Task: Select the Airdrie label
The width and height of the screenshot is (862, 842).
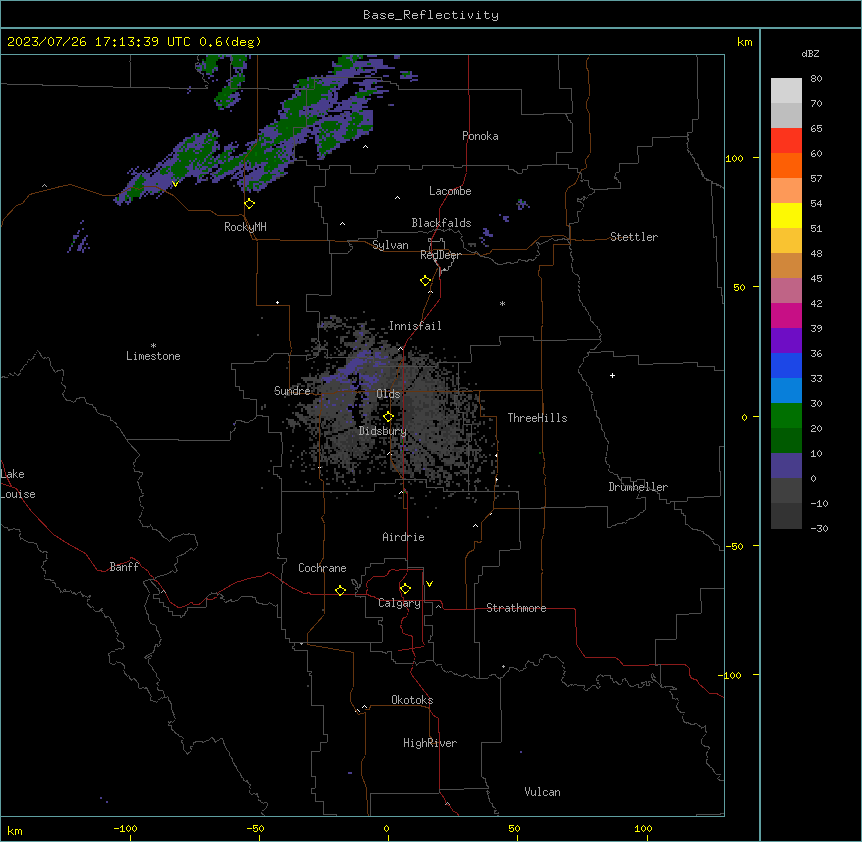Action: pos(403,537)
